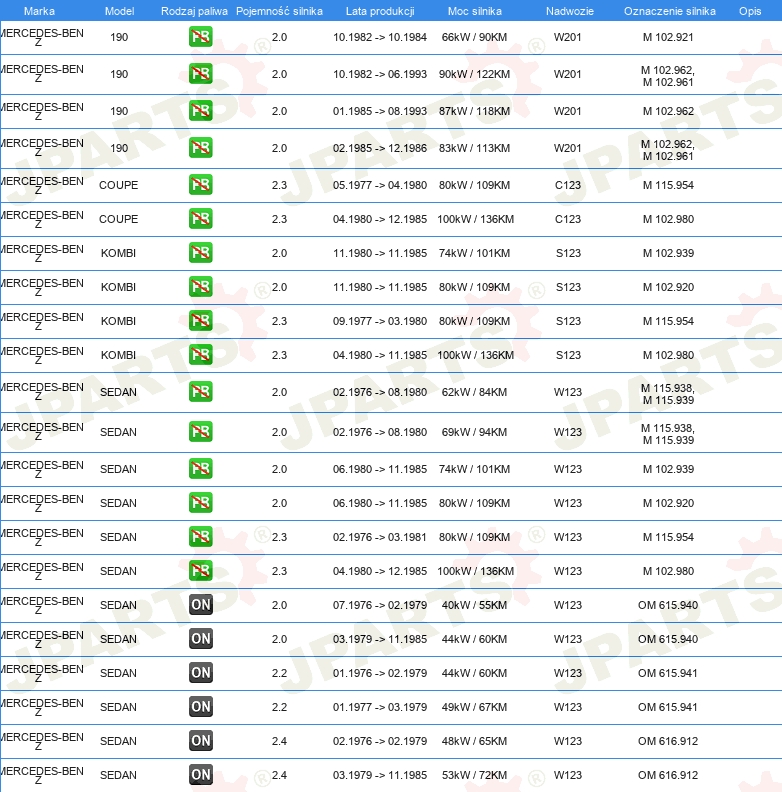The width and height of the screenshot is (782, 792).
Task: Click the petrol icon in the SEDAN 69kW / 94KM row
Action: [x=201, y=432]
